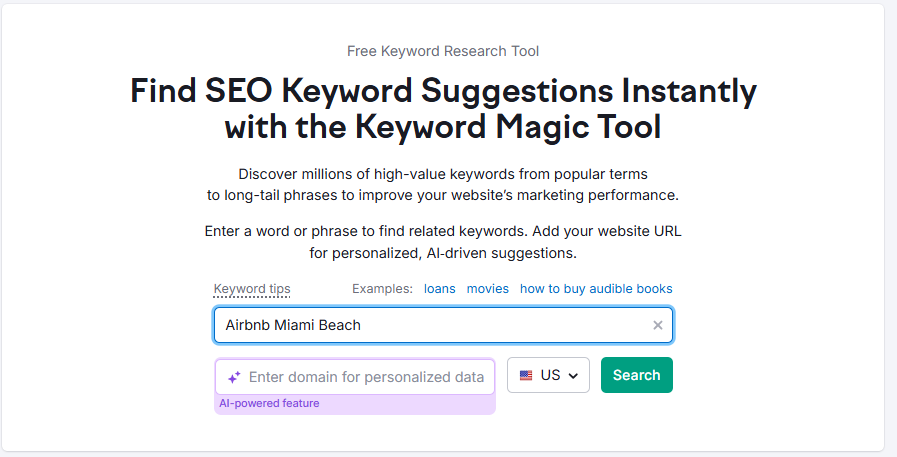Expand the country selector chevron arrow
The image size is (897, 457).
(x=573, y=376)
